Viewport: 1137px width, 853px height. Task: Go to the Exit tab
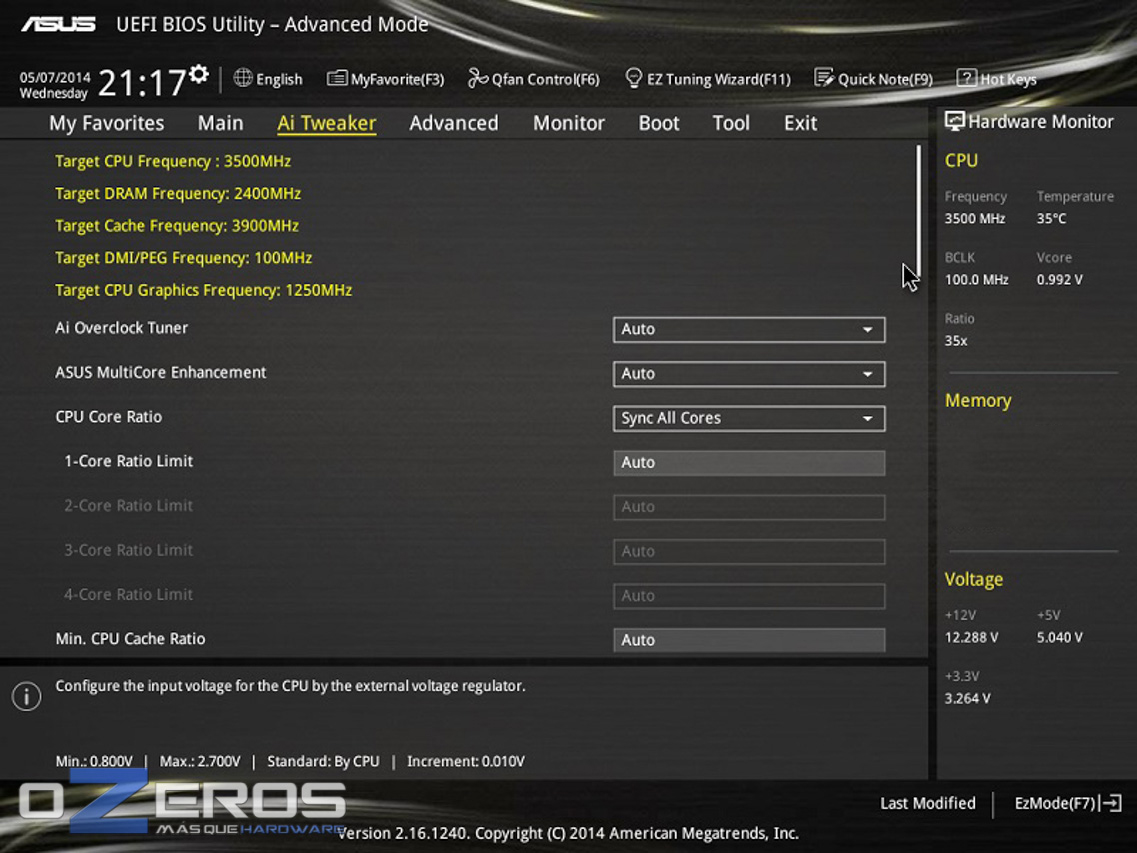tap(800, 123)
